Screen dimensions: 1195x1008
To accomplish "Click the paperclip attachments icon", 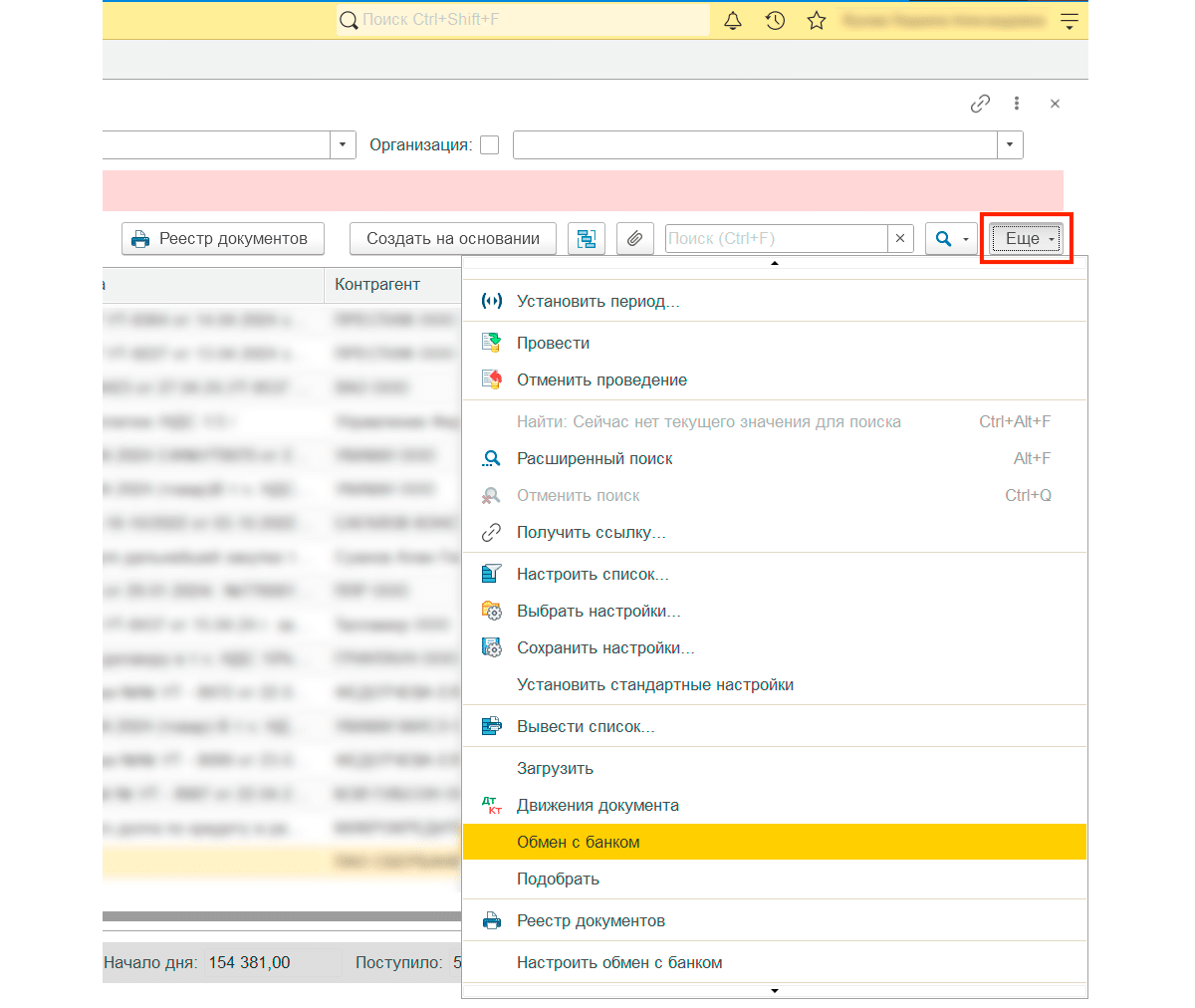I will (634, 239).
